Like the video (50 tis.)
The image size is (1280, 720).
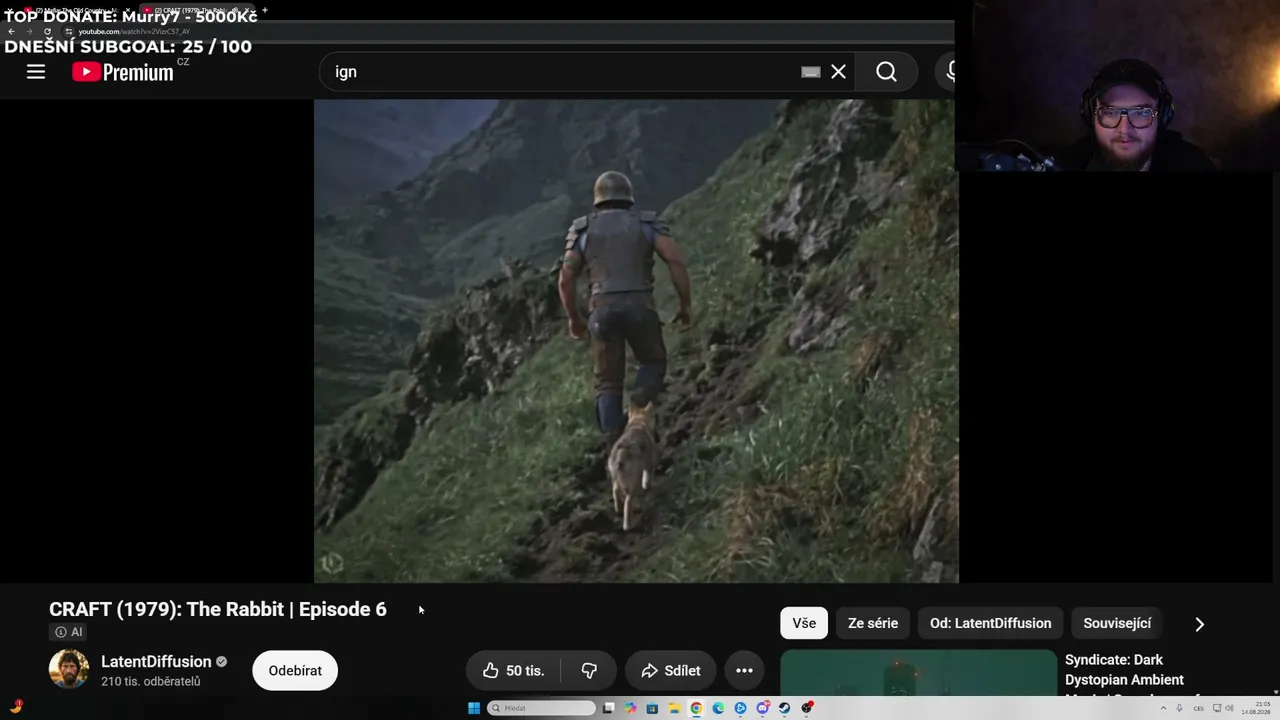(513, 671)
